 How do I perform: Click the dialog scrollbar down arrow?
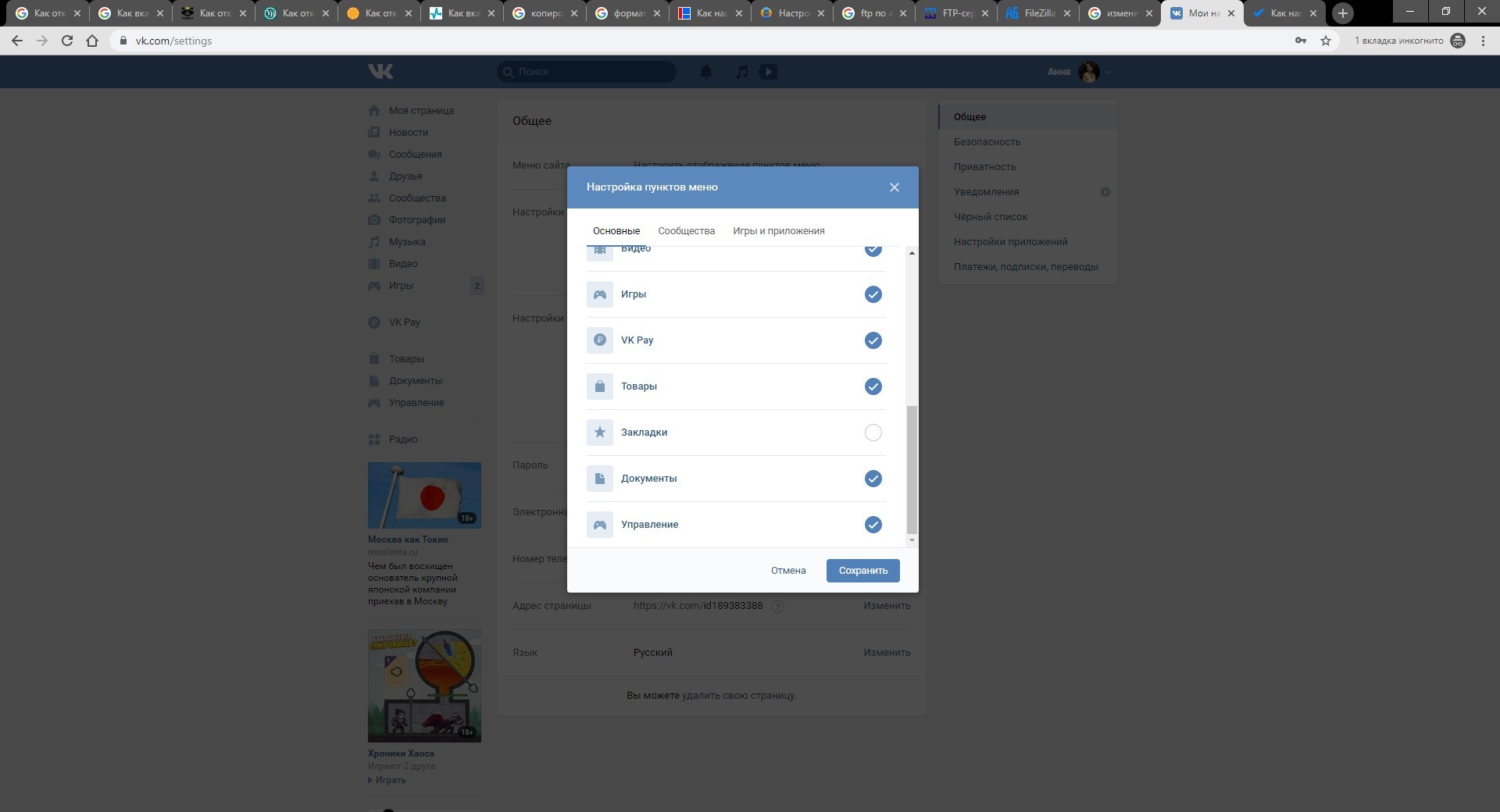point(912,540)
